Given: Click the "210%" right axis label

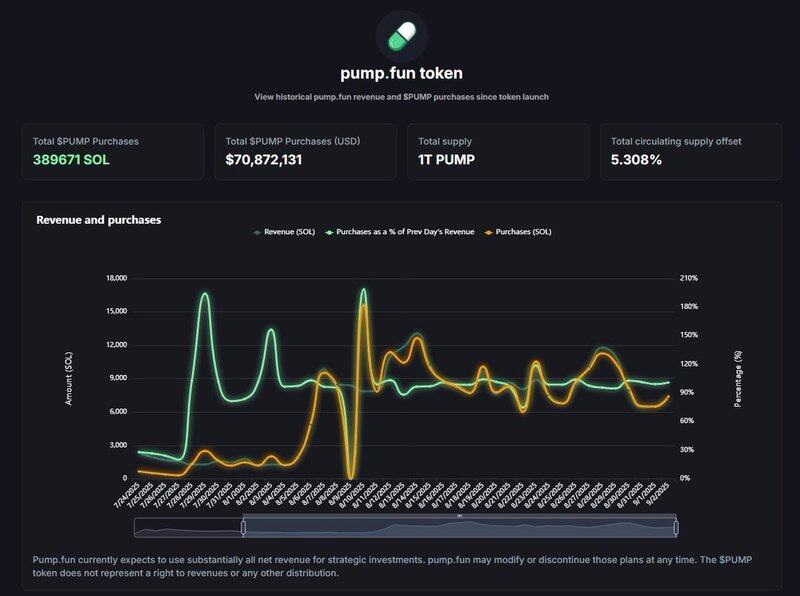Looking at the screenshot, I should pyautogui.click(x=689, y=278).
